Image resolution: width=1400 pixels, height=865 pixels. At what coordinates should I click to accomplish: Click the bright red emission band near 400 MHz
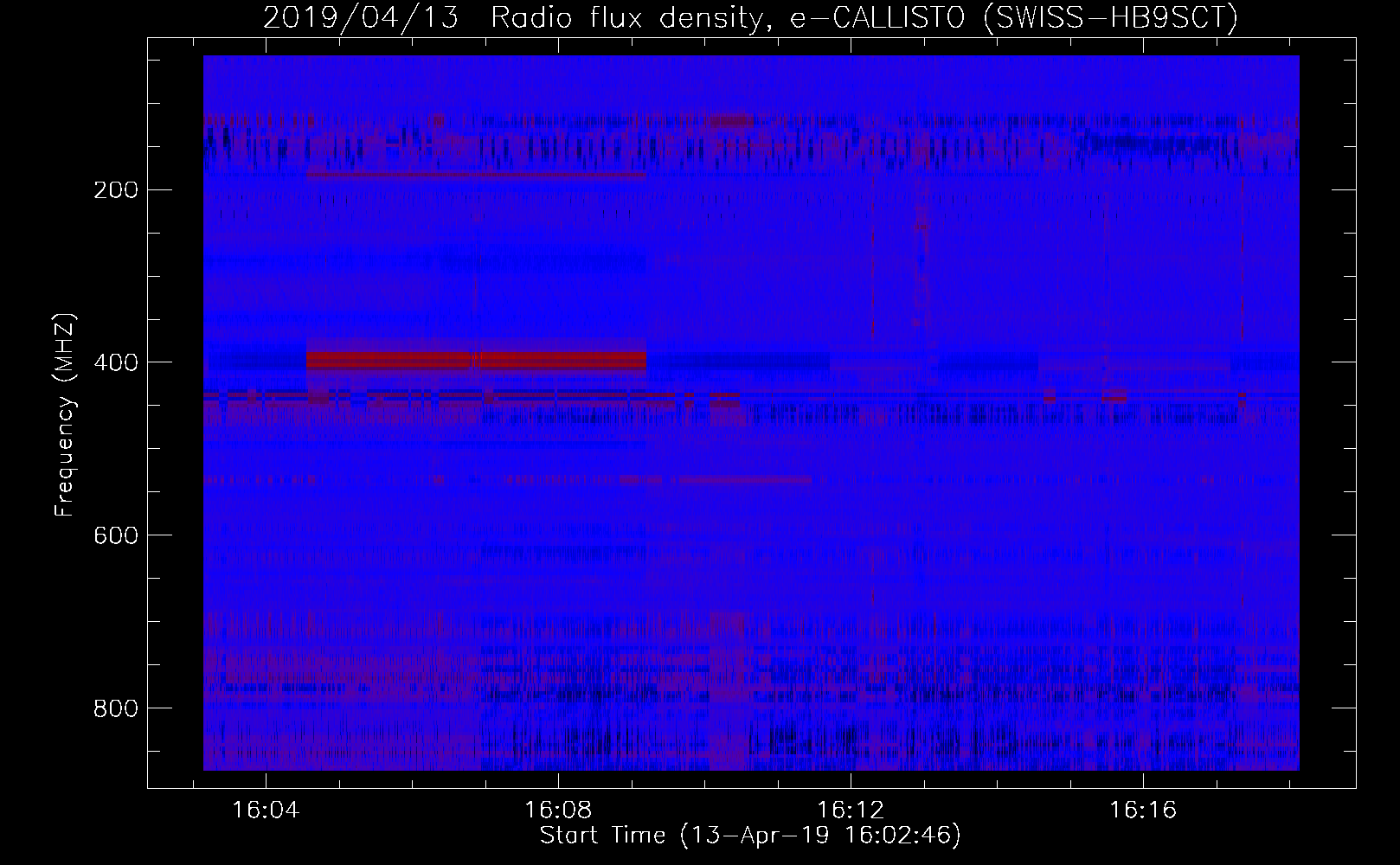tap(477, 360)
